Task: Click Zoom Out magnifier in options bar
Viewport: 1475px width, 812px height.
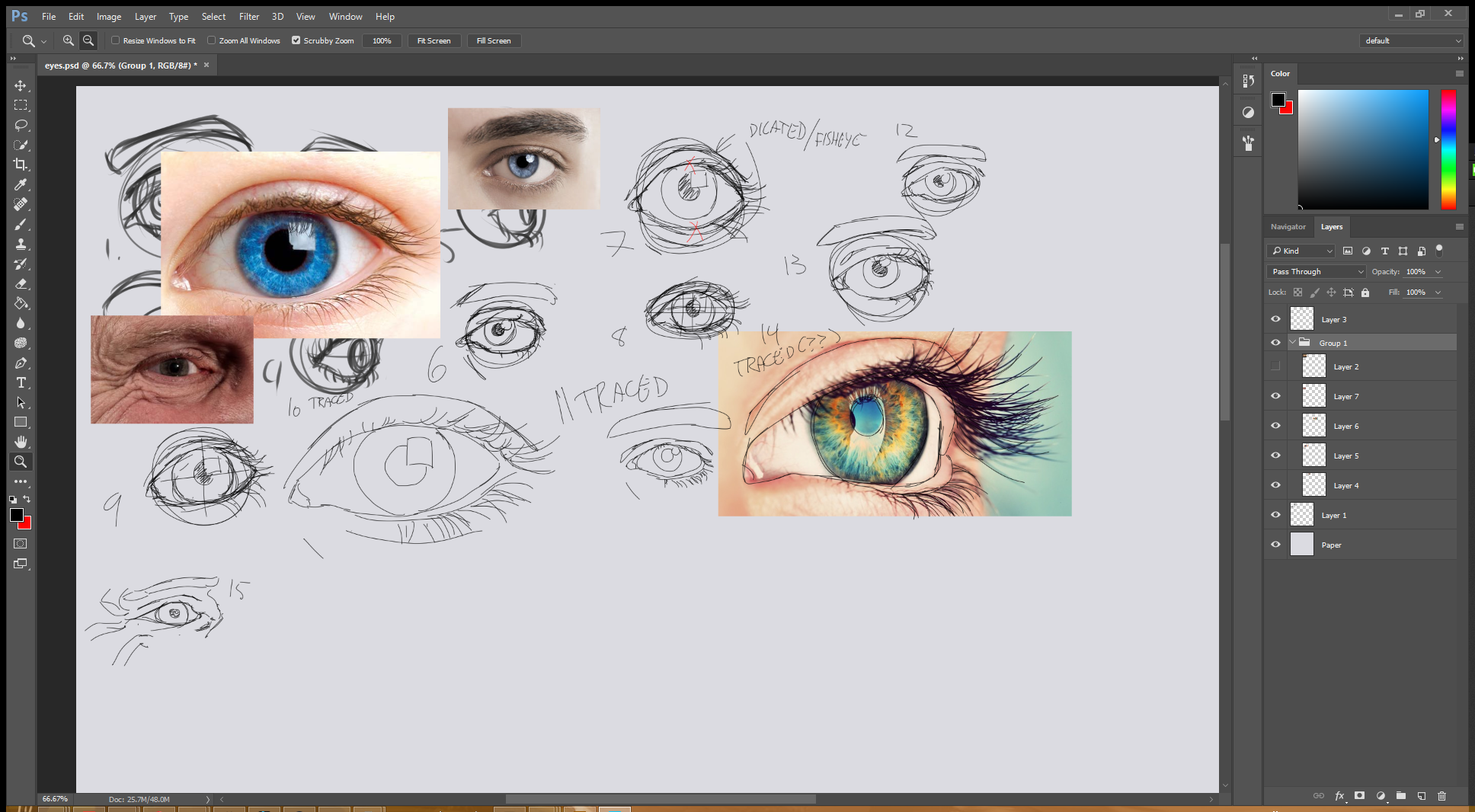Action: click(x=88, y=40)
